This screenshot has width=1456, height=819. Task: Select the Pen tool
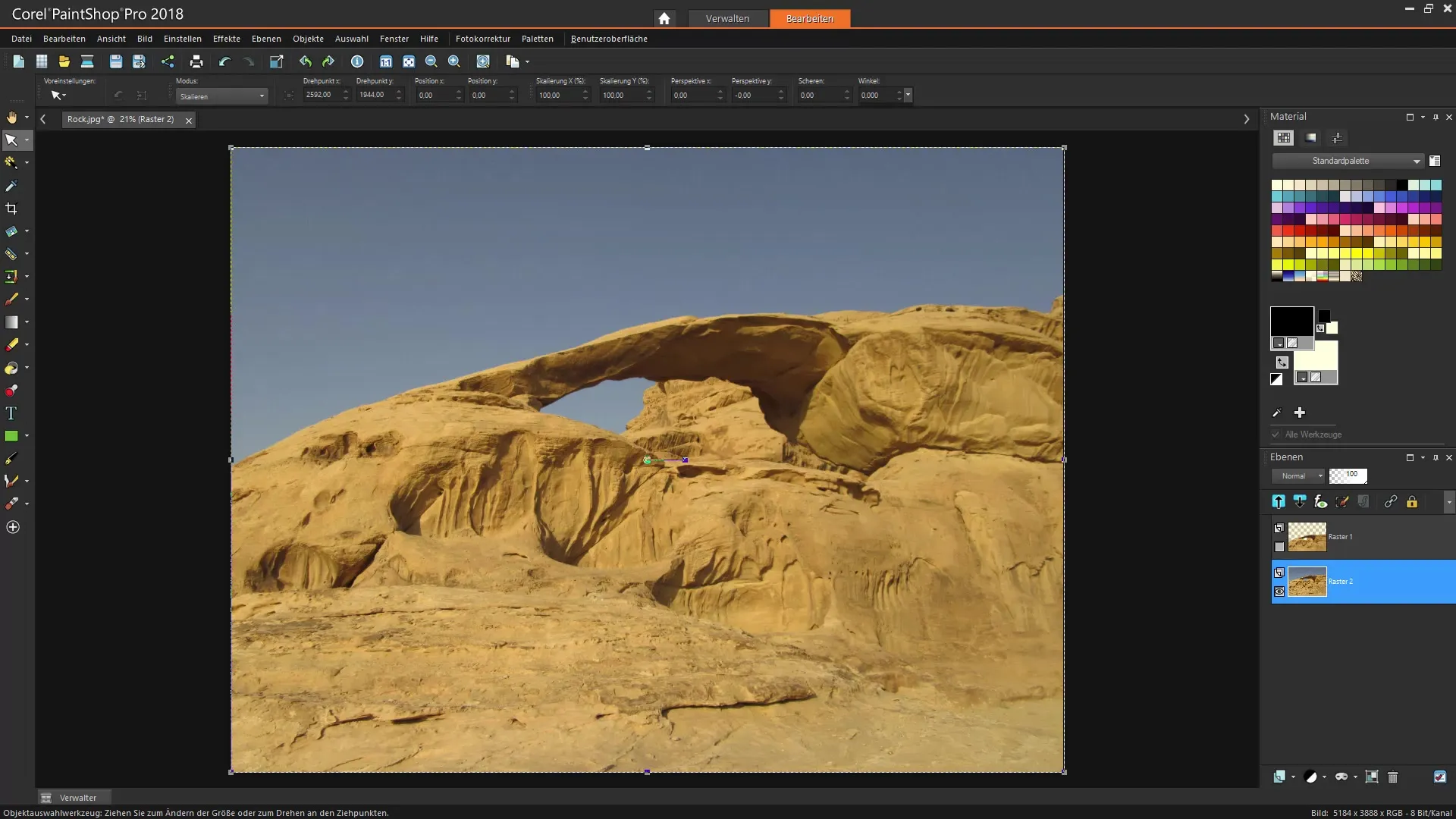tap(11, 459)
